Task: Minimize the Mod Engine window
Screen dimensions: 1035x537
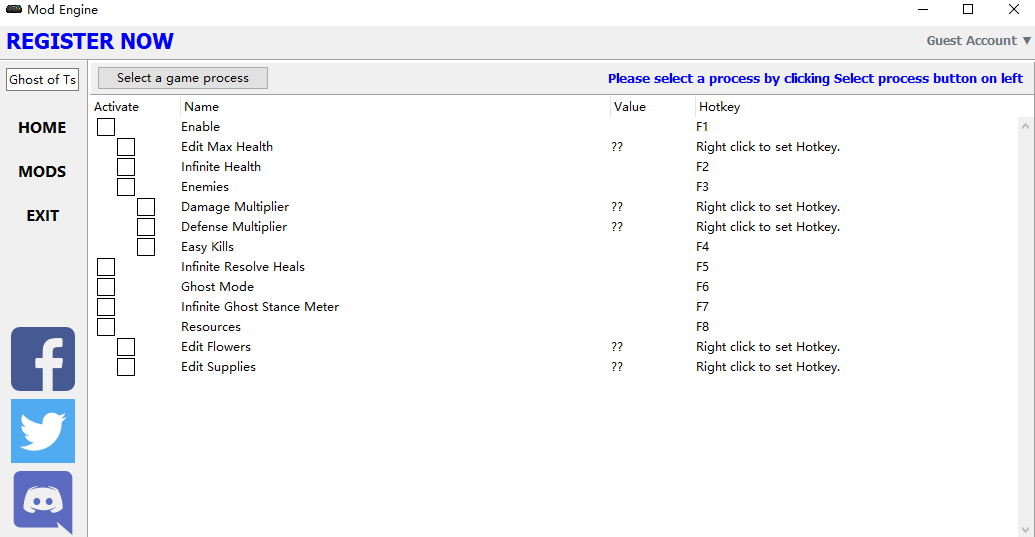Action: [x=923, y=9]
